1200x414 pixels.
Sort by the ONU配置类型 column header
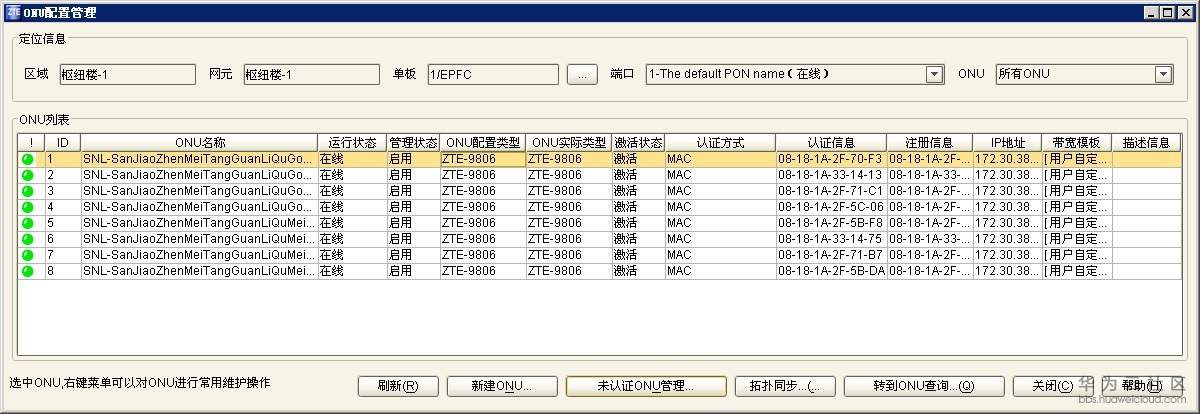click(x=482, y=143)
